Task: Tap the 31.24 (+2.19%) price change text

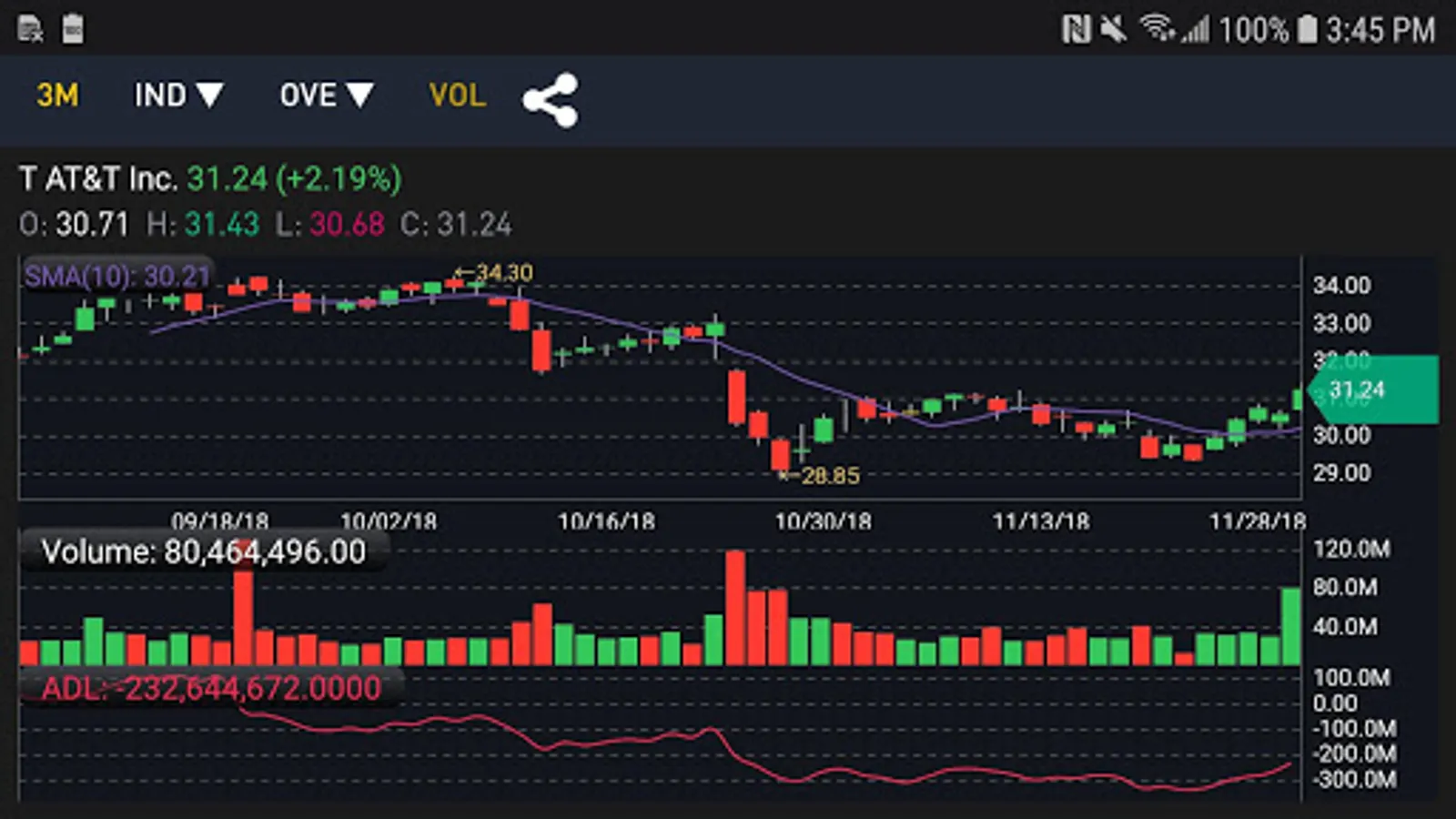Action: (x=294, y=178)
